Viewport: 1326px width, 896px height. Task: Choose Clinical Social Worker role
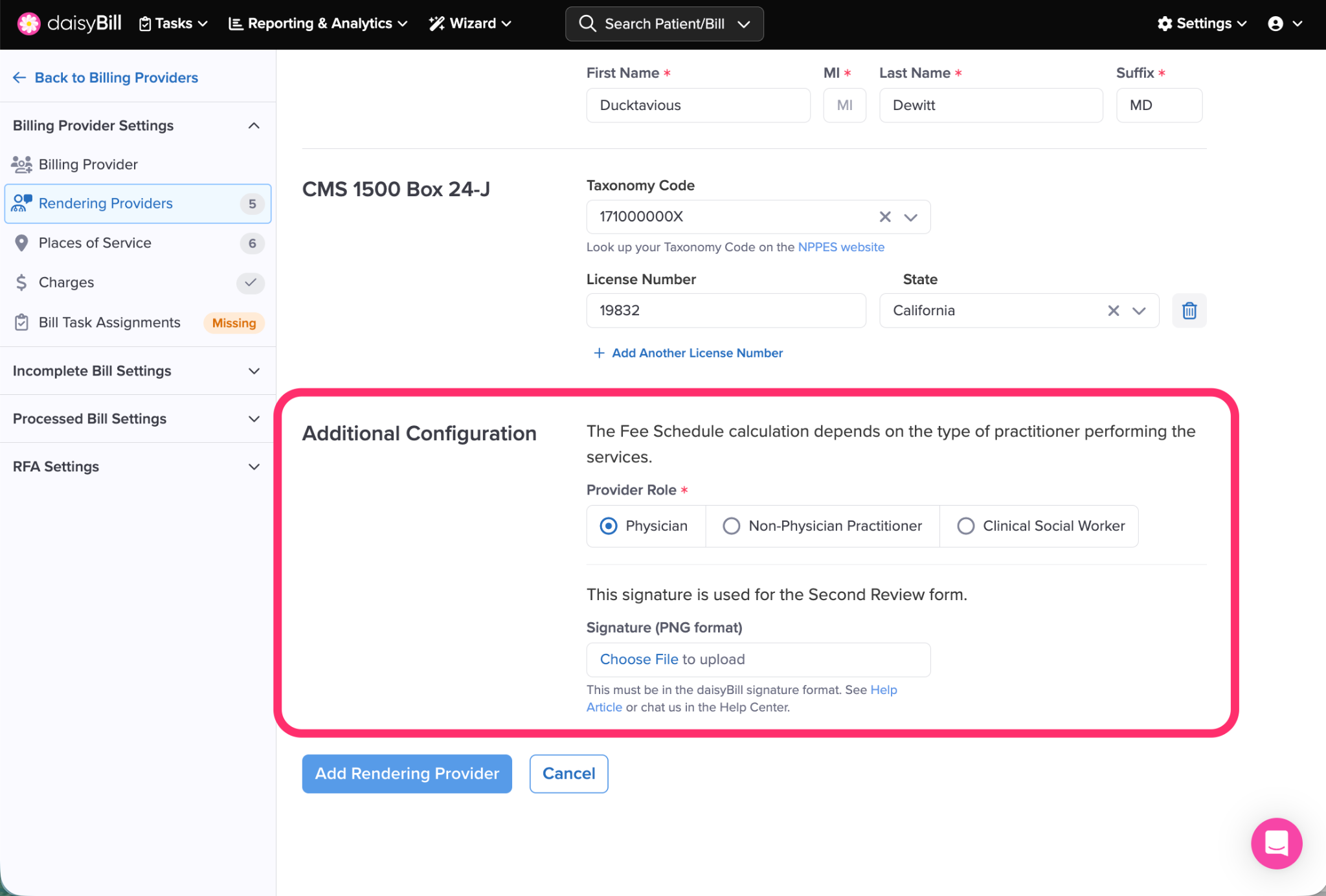(x=965, y=526)
